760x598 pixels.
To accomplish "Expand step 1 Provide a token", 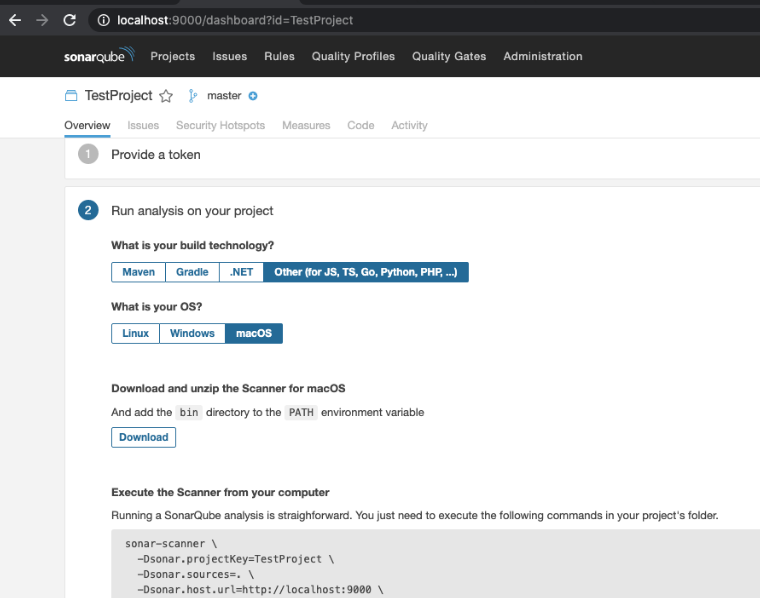I will pos(155,155).
